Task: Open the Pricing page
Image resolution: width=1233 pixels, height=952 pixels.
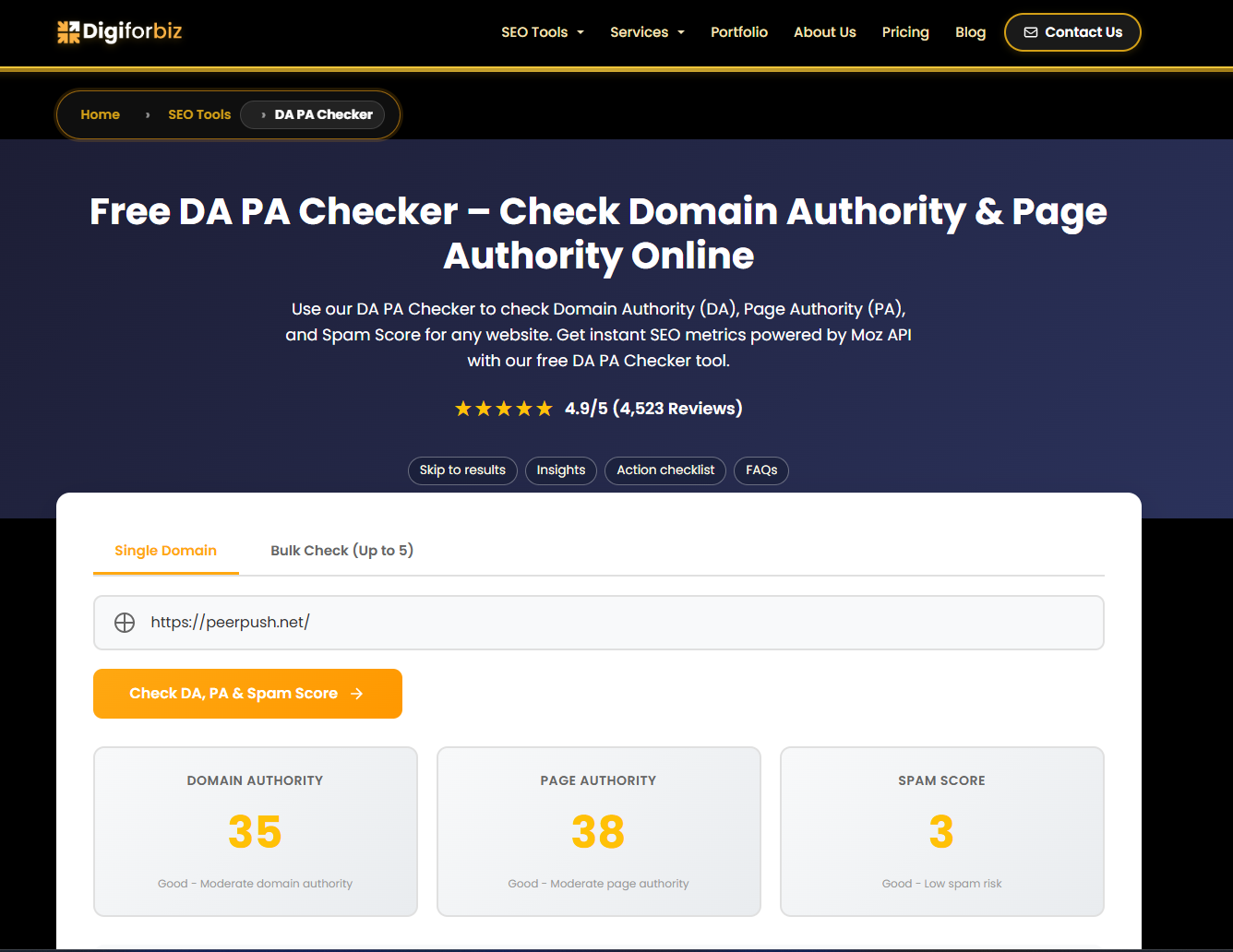Action: pos(905,31)
